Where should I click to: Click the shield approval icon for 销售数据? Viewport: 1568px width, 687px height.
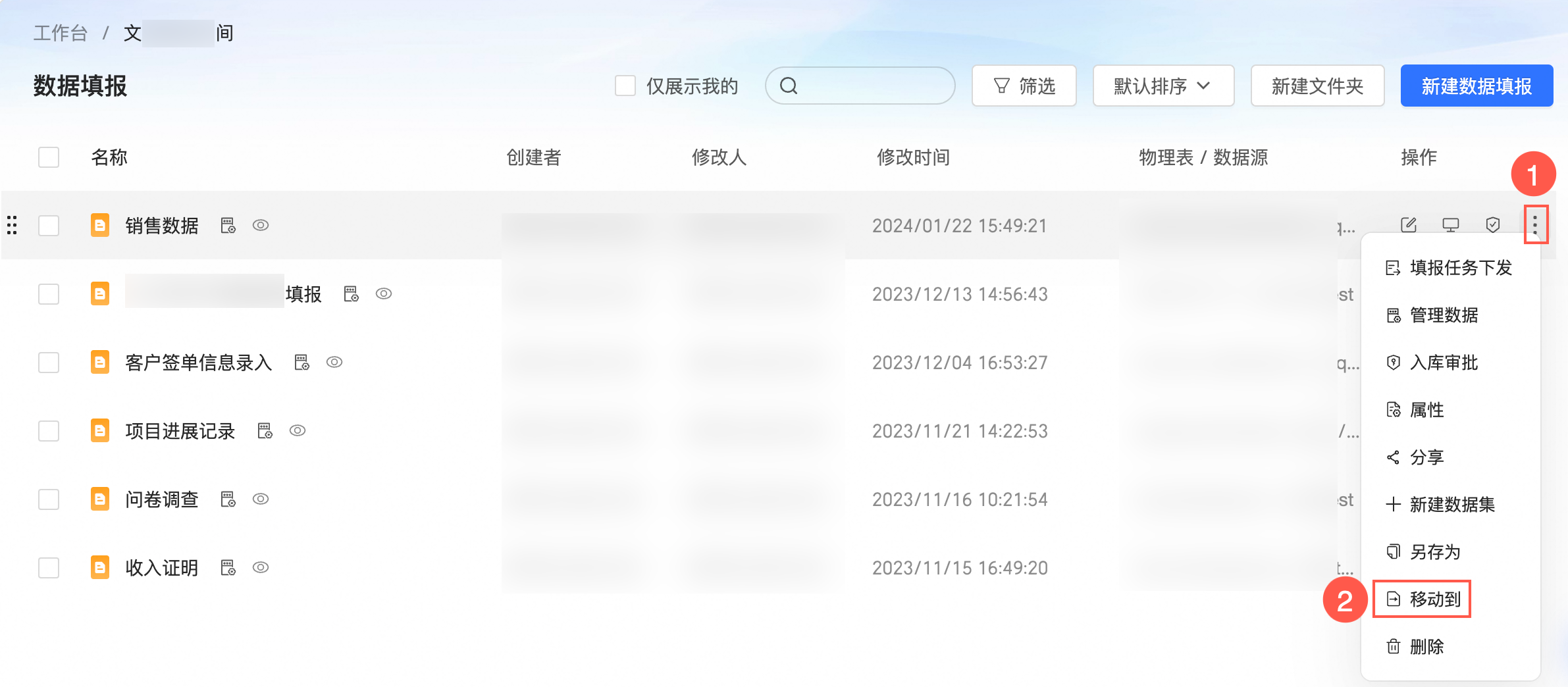1493,225
